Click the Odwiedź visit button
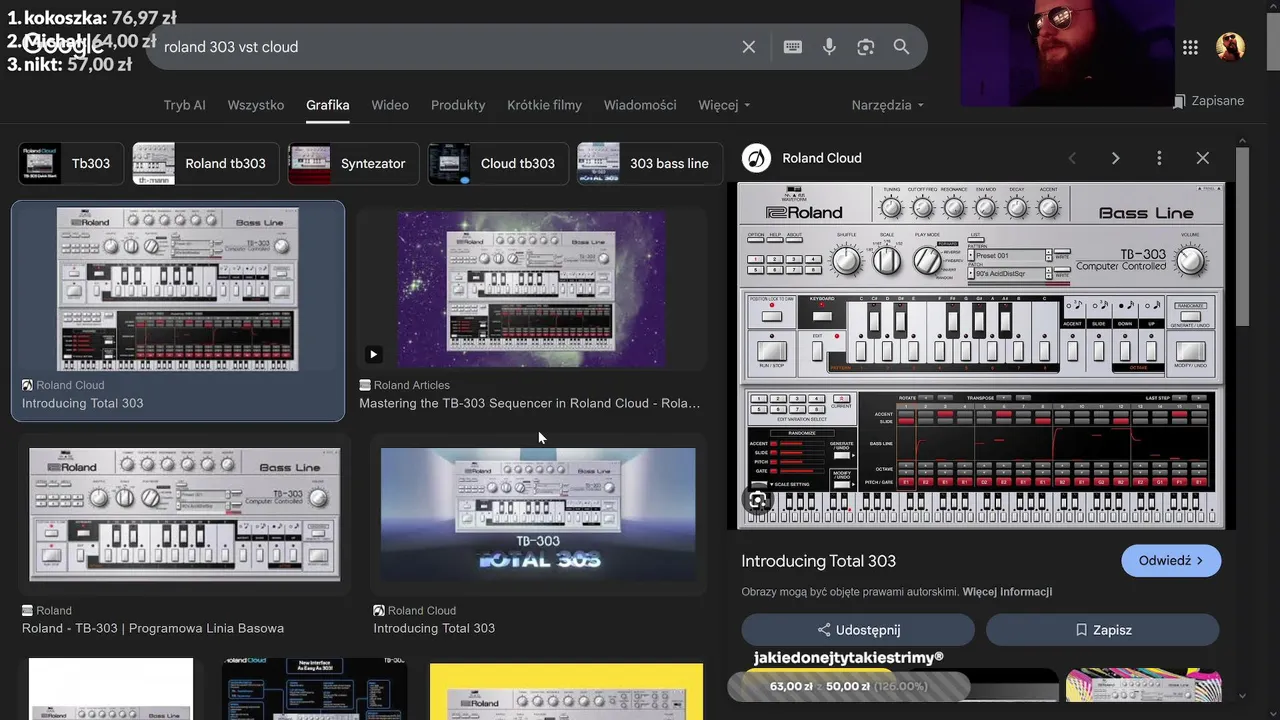The height and width of the screenshot is (720, 1280). pos(1171,561)
